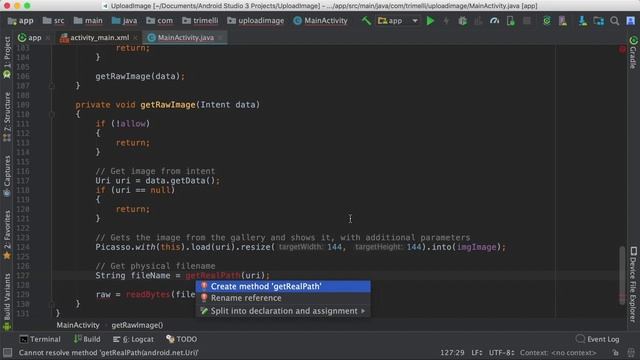The width and height of the screenshot is (640, 360).
Task: Click the LF line separator indicator
Action: tap(476, 353)
